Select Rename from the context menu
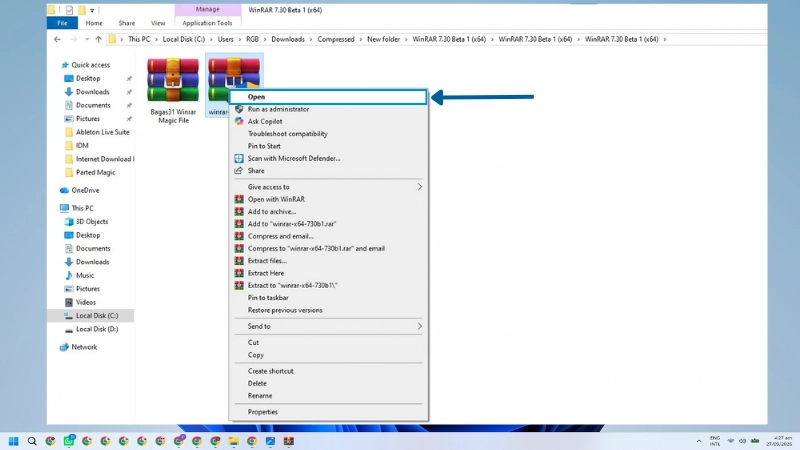The height and width of the screenshot is (450, 800). click(x=328, y=396)
